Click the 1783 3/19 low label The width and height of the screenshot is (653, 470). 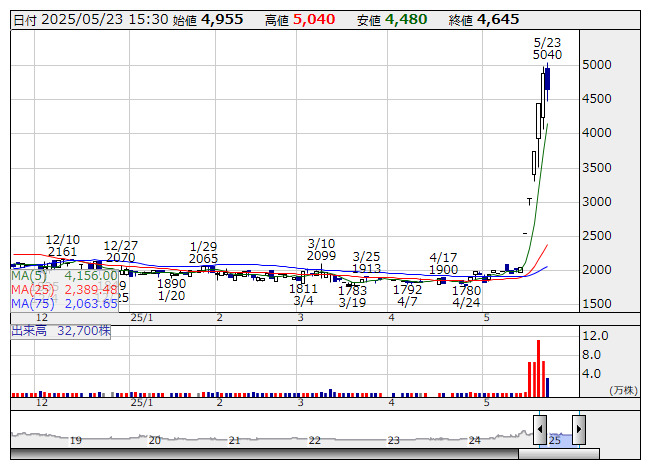click(352, 296)
